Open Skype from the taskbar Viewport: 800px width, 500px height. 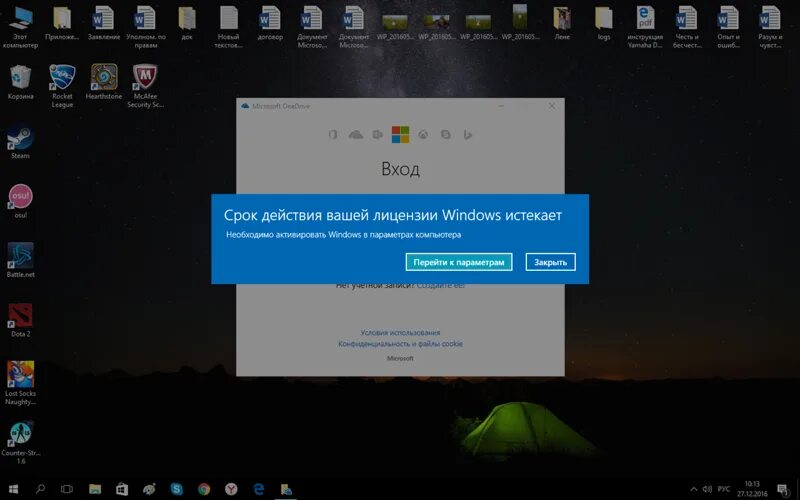tap(177, 489)
